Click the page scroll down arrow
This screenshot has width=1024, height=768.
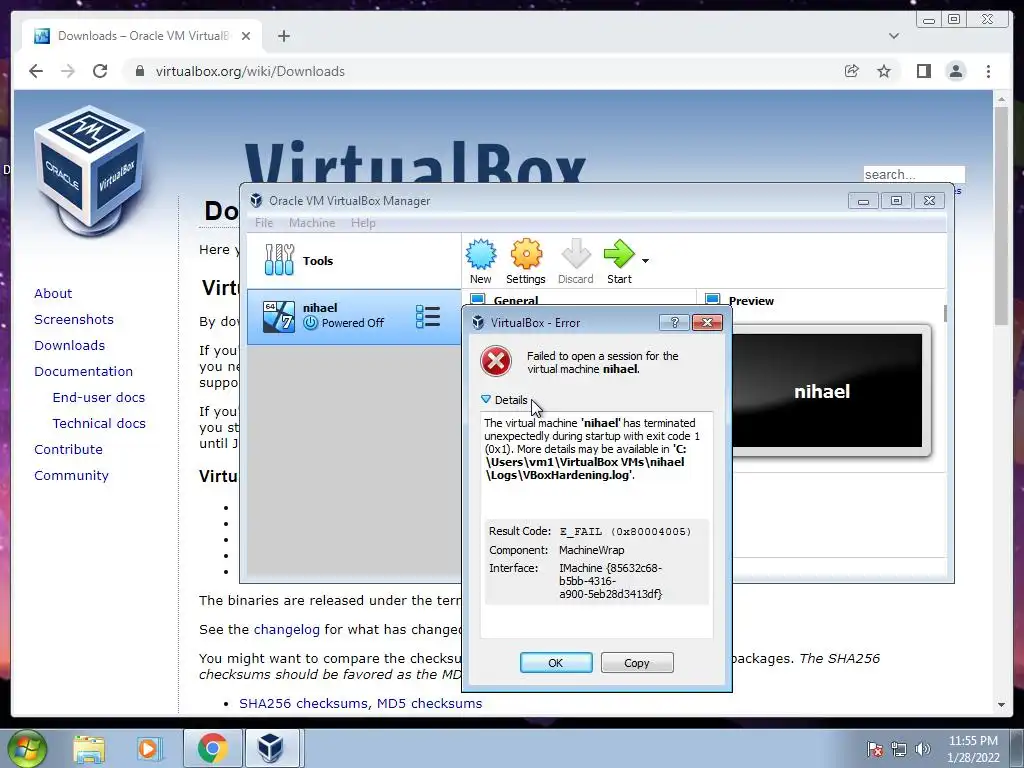[1001, 705]
